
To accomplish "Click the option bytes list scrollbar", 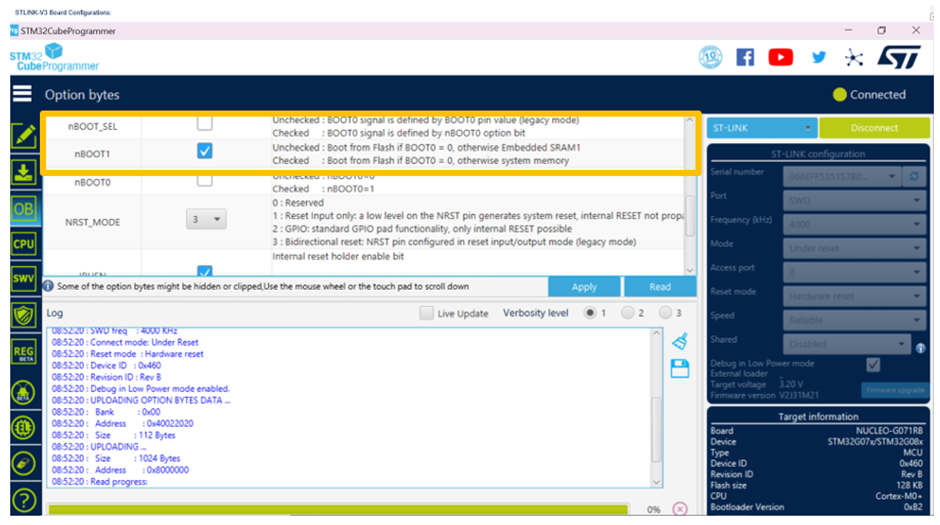I will (x=690, y=216).
